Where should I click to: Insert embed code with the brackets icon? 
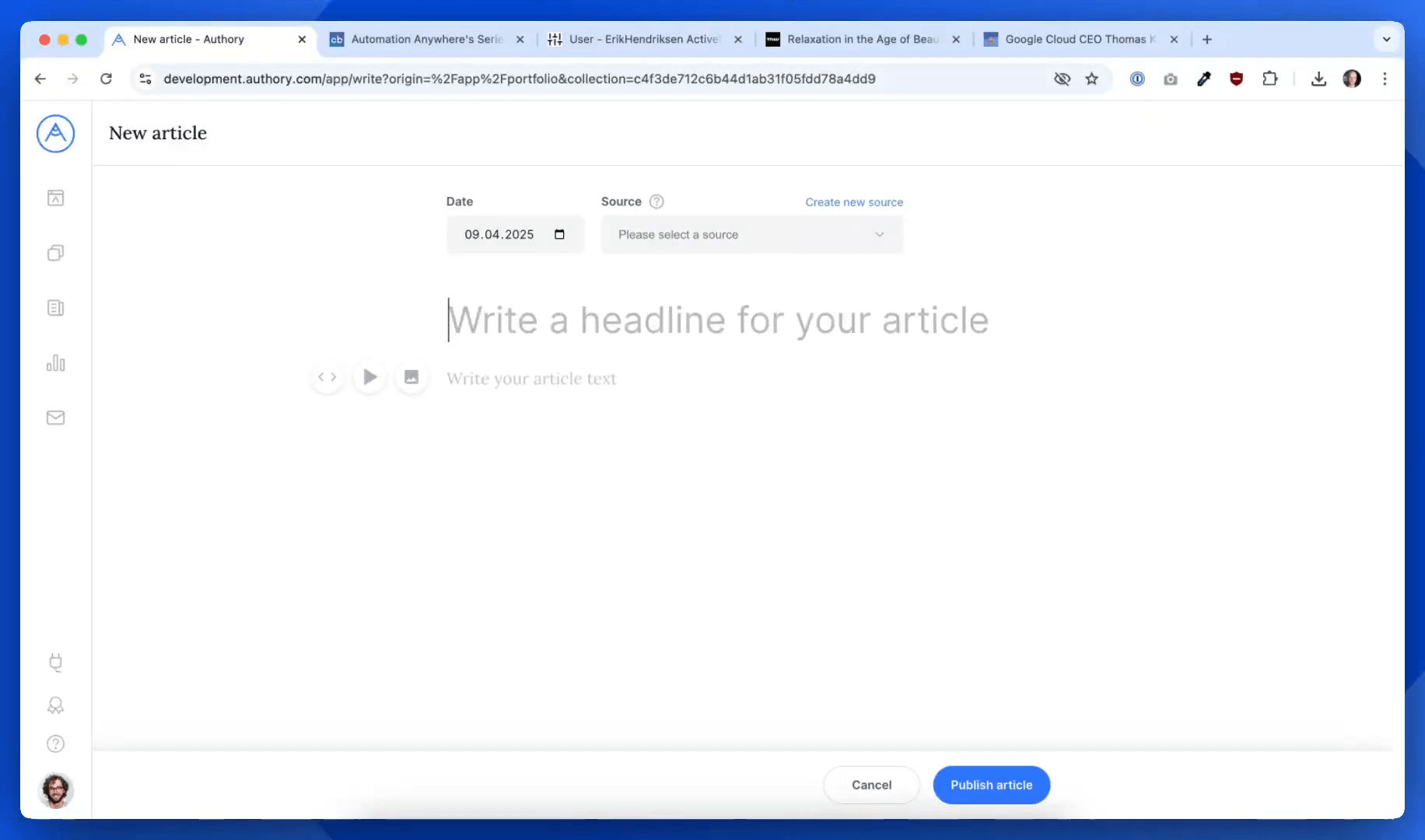coord(327,377)
